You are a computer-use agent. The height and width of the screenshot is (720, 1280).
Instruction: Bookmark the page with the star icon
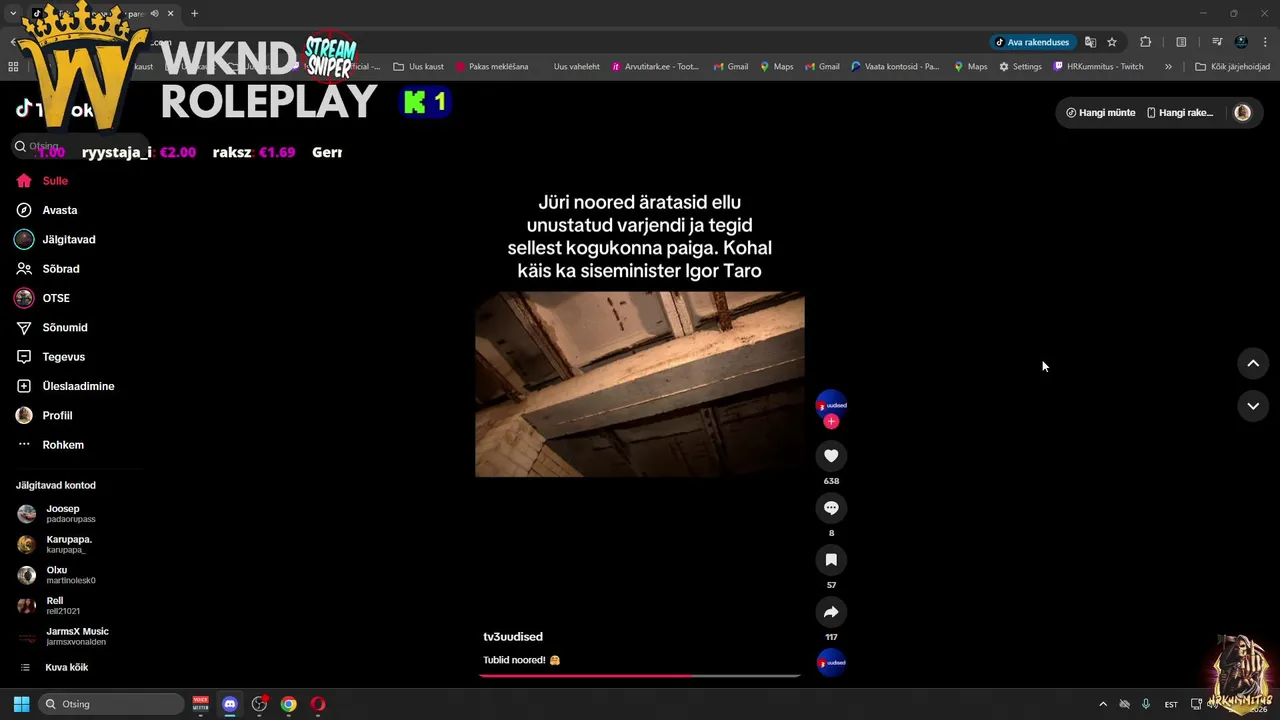pyautogui.click(x=1112, y=42)
